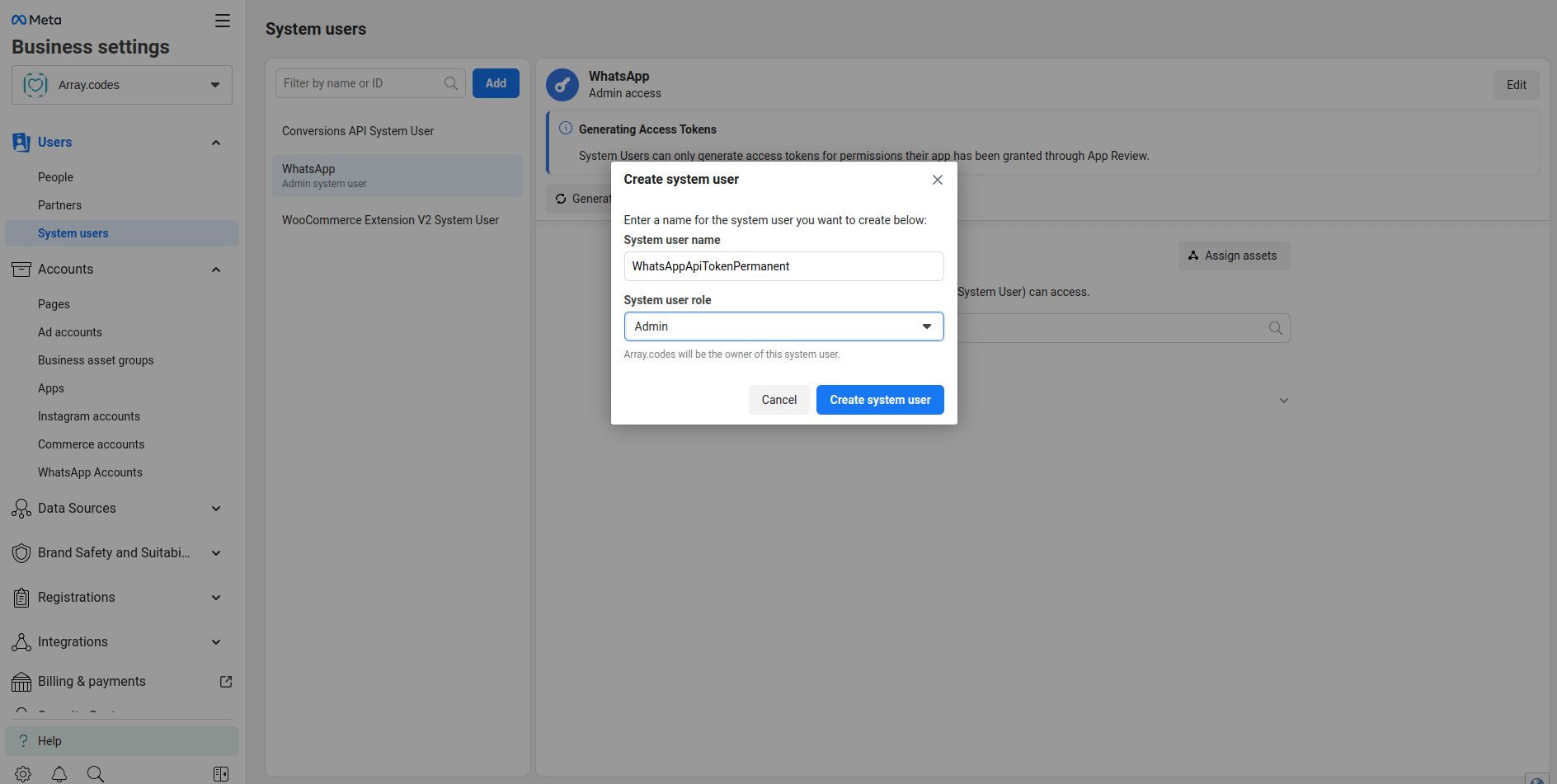The height and width of the screenshot is (784, 1557).
Task: Open search using the magnifier icon
Action: (96, 773)
